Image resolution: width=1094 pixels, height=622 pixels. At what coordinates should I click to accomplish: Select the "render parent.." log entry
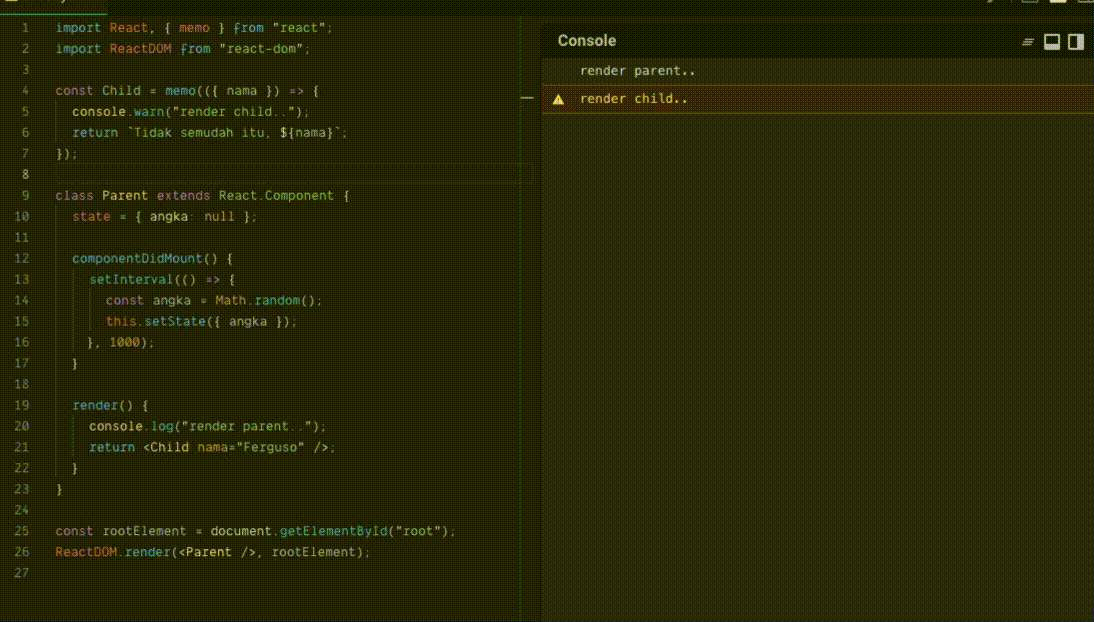pos(637,71)
